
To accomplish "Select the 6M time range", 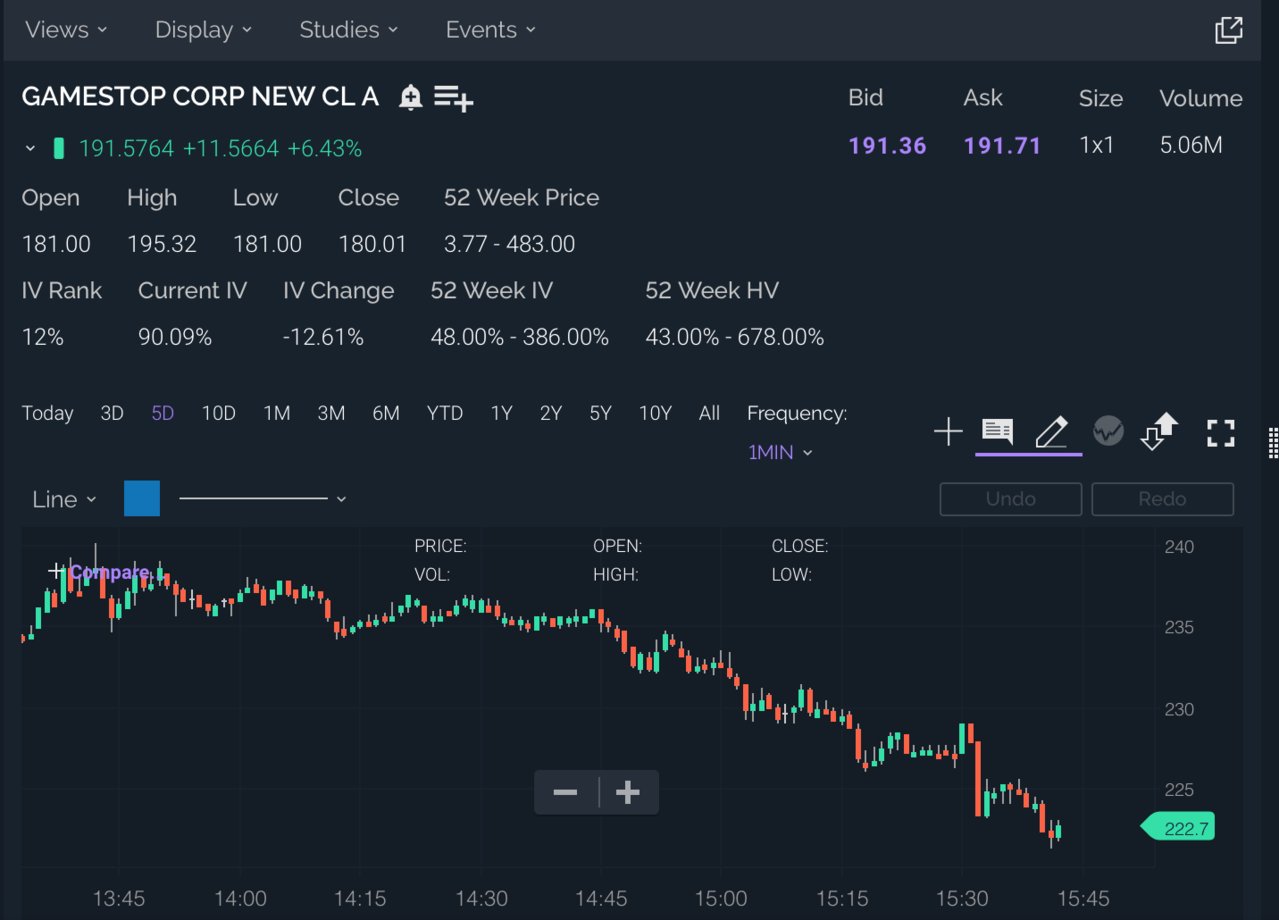I will 386,413.
